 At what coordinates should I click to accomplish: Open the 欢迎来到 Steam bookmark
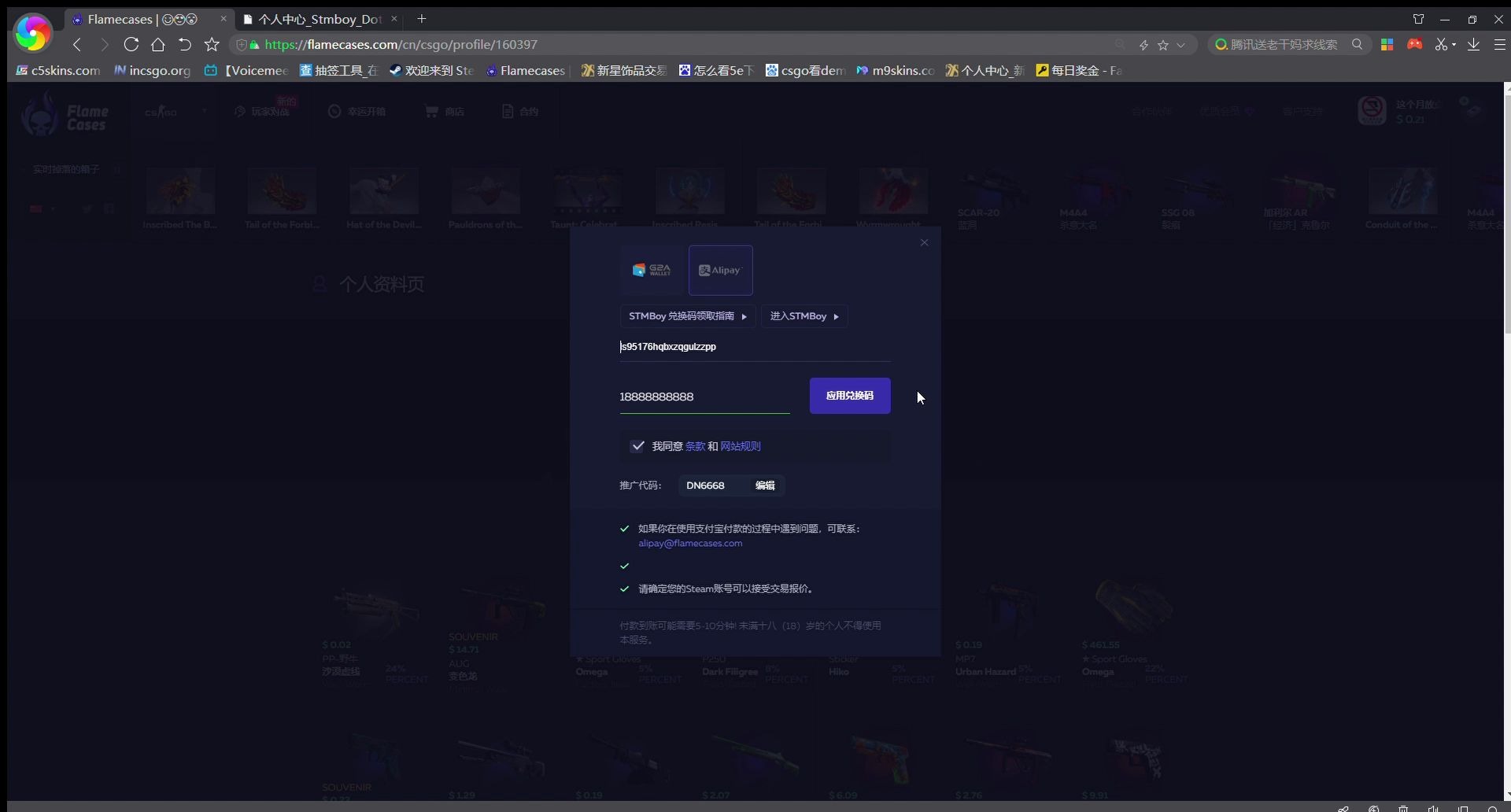pyautogui.click(x=431, y=71)
